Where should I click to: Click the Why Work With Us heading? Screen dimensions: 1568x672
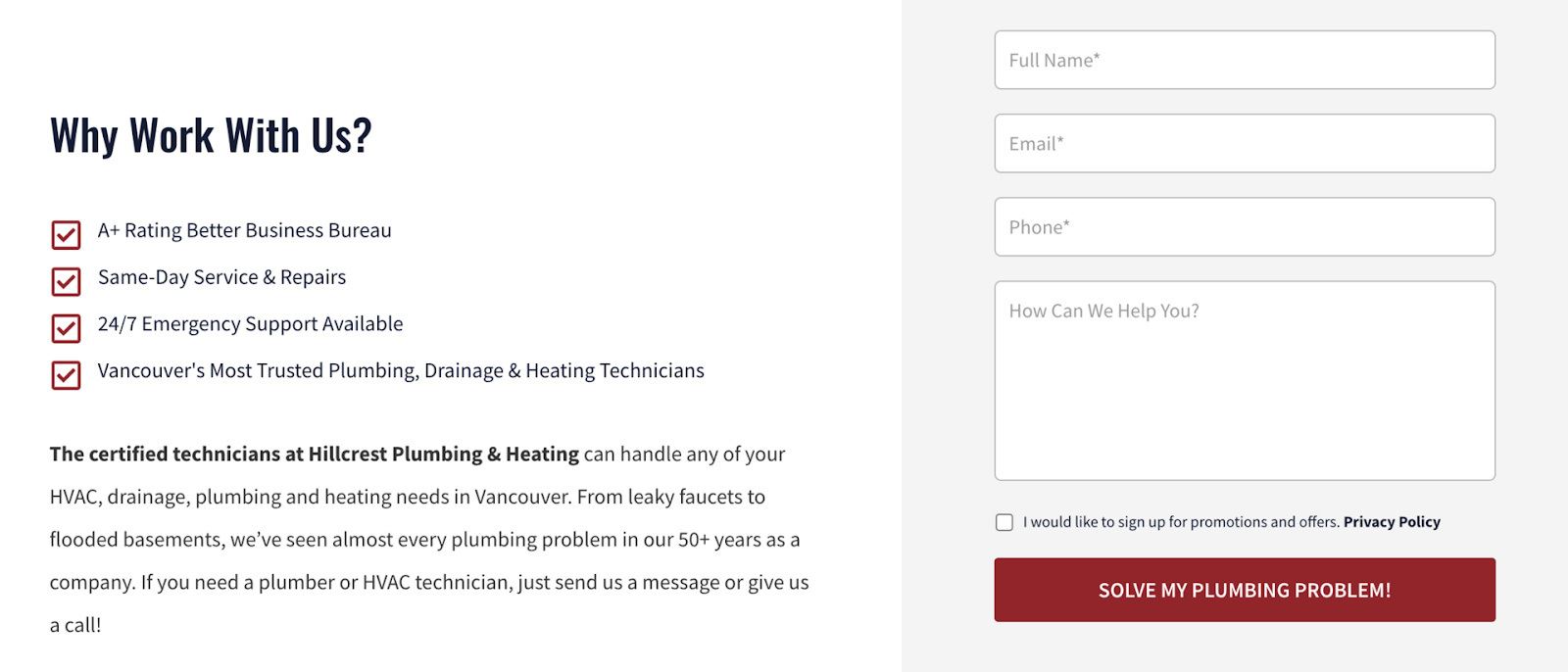pyautogui.click(x=211, y=136)
